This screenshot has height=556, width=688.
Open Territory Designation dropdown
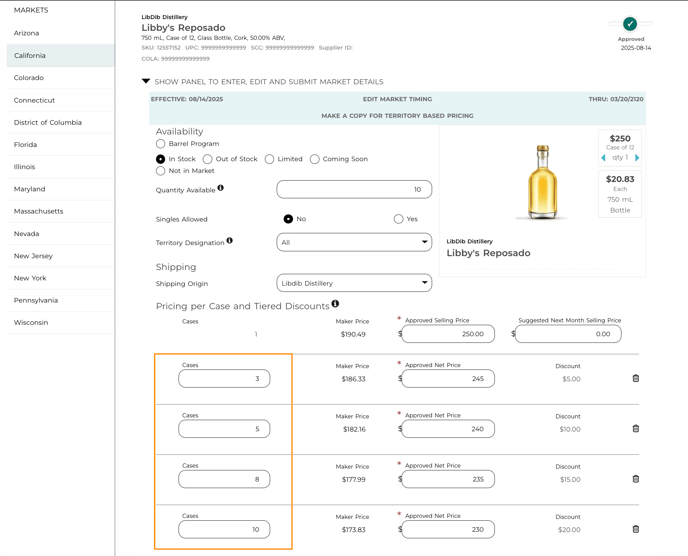pyautogui.click(x=354, y=242)
